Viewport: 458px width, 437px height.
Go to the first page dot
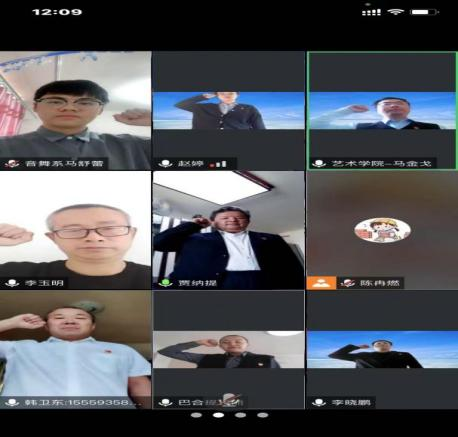[196, 415]
